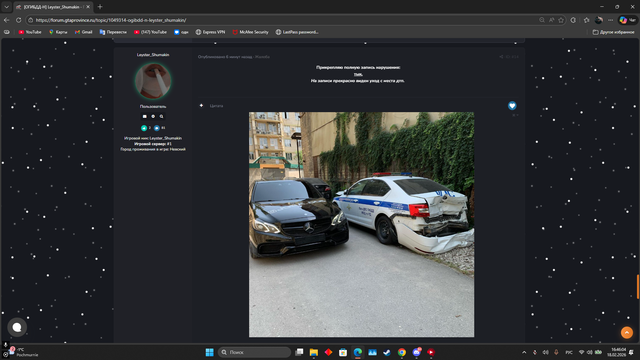React with the heart like button

pos(512,106)
